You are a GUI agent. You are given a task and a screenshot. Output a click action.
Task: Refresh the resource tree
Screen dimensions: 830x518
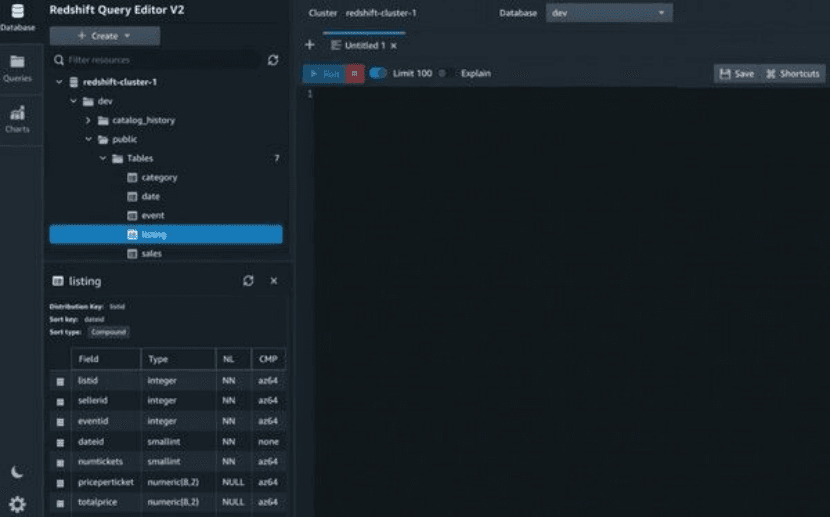point(273,60)
